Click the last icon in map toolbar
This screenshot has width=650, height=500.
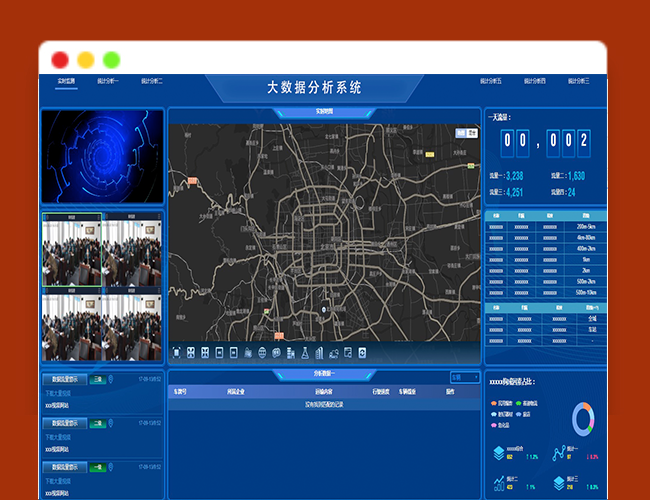(x=362, y=352)
